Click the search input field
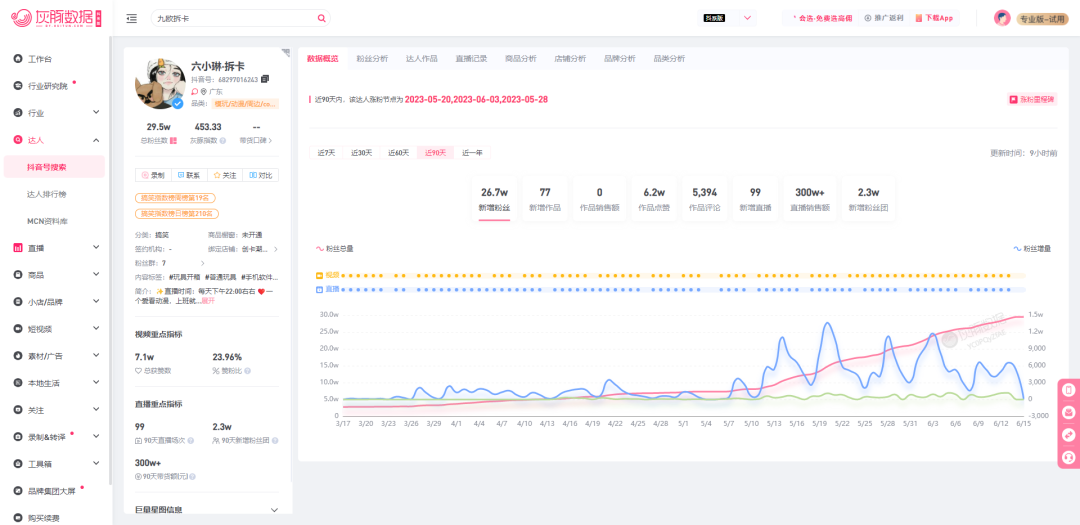This screenshot has height=525, width=1080. pyautogui.click(x=234, y=19)
